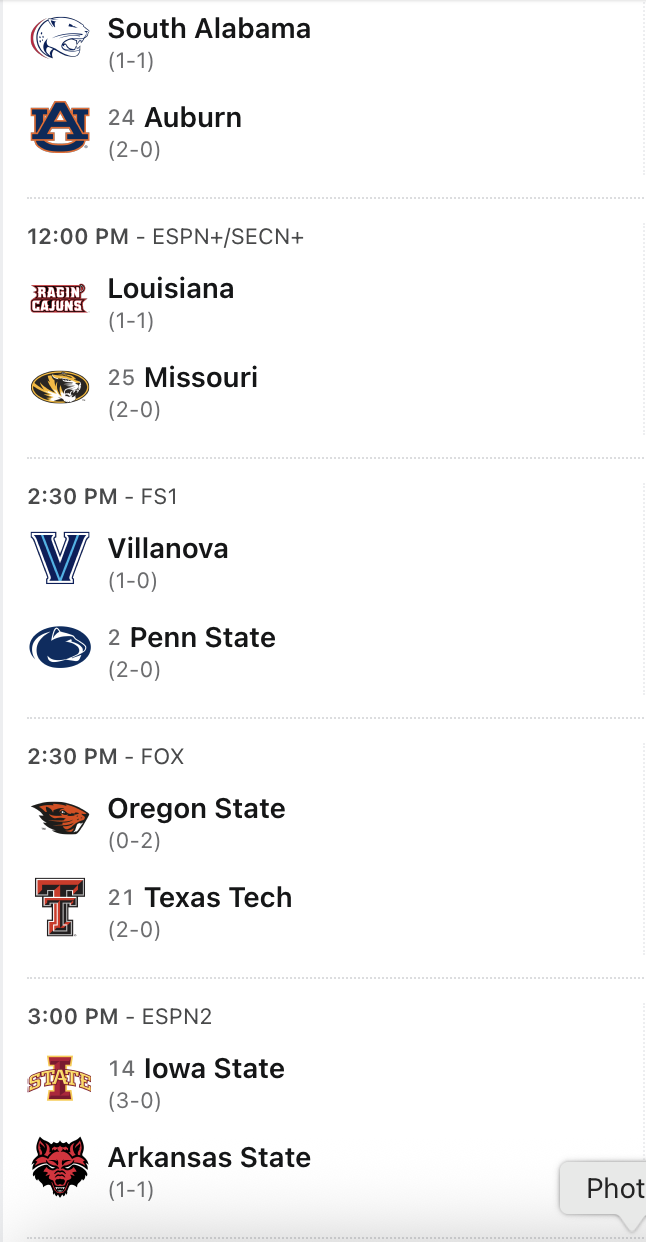This screenshot has height=1242, width=646.
Task: Click the Oregon State Beavers logo
Action: pyautogui.click(x=59, y=818)
